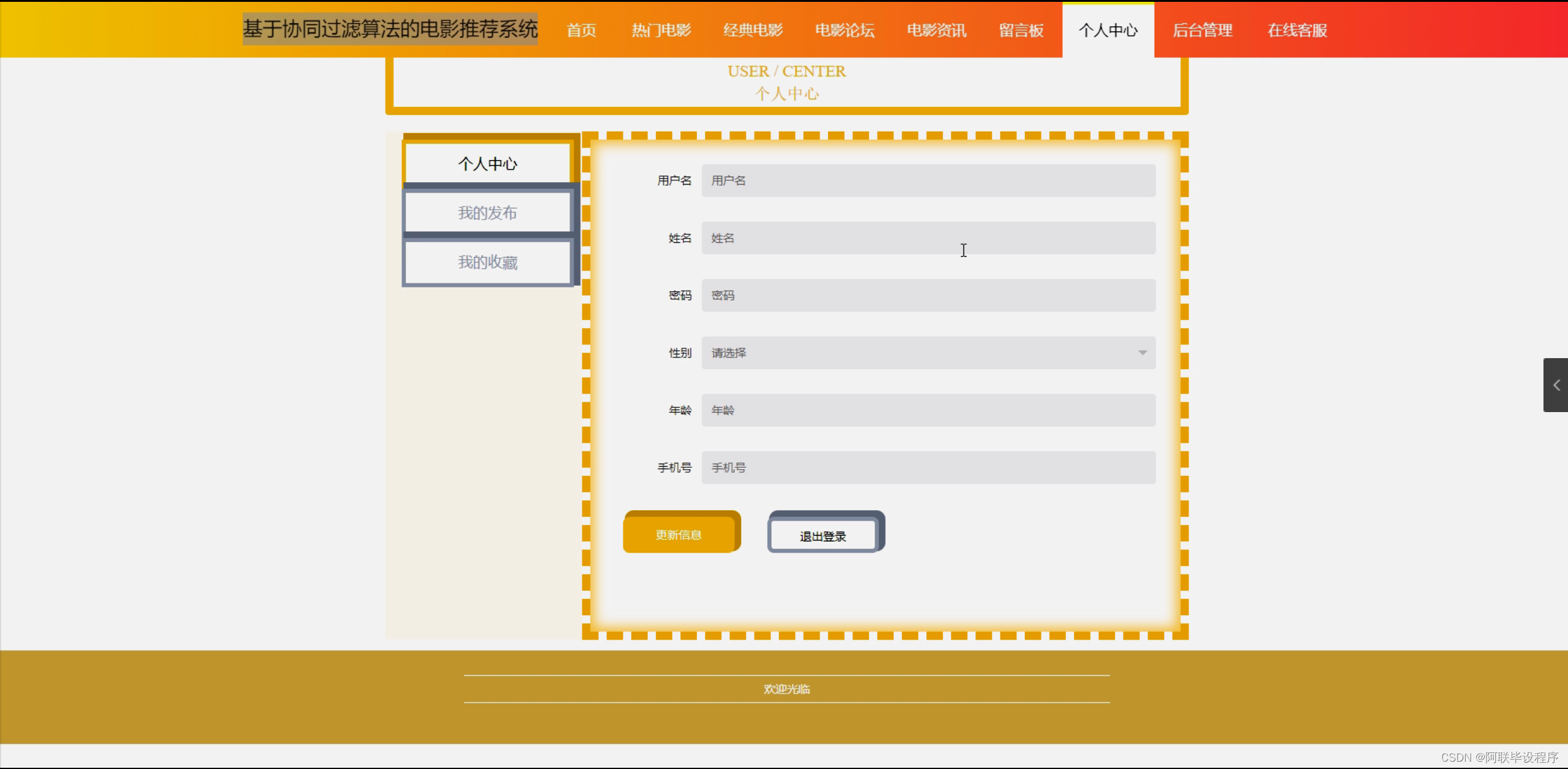Focus the 密码 password field
Viewport: 1568px width, 769px height.
point(927,295)
